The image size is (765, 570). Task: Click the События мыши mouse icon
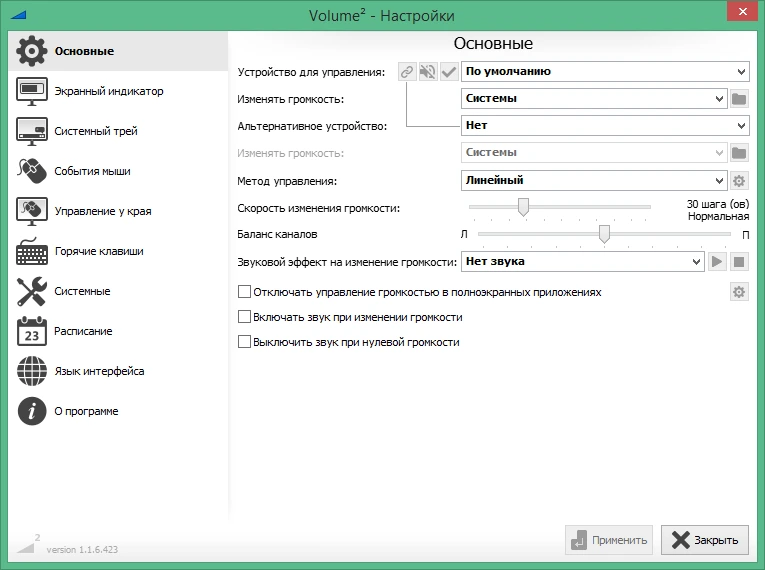pyautogui.click(x=32, y=171)
